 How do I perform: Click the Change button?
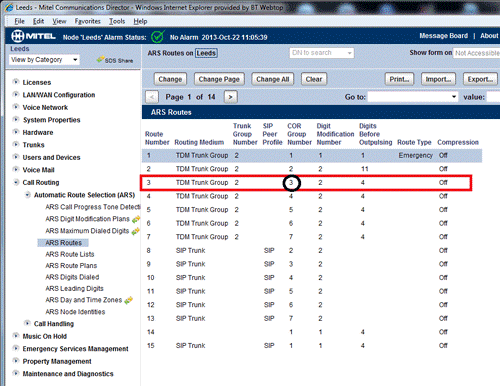point(170,79)
